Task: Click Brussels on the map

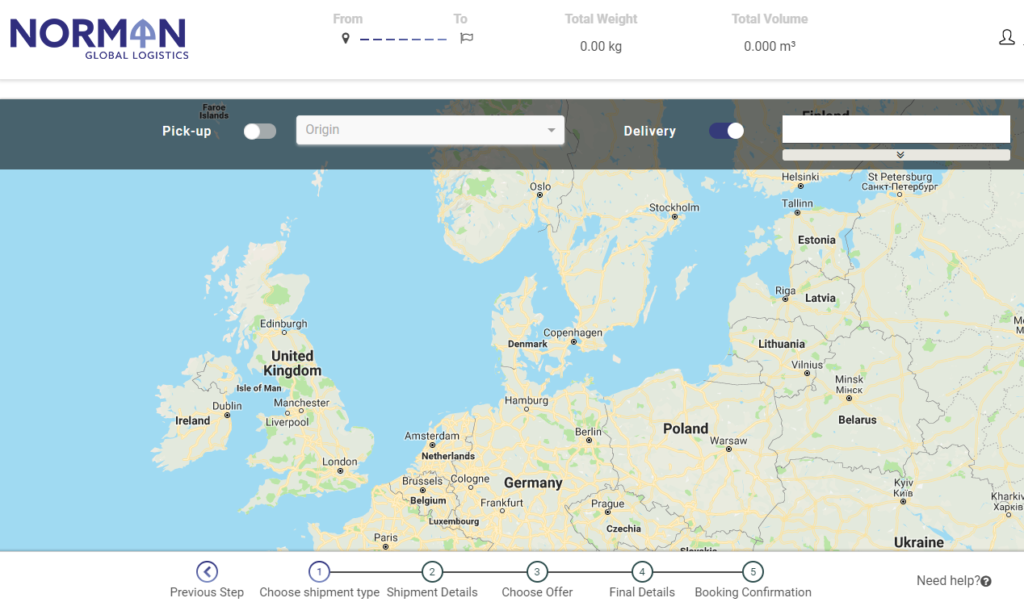Action: click(x=422, y=481)
